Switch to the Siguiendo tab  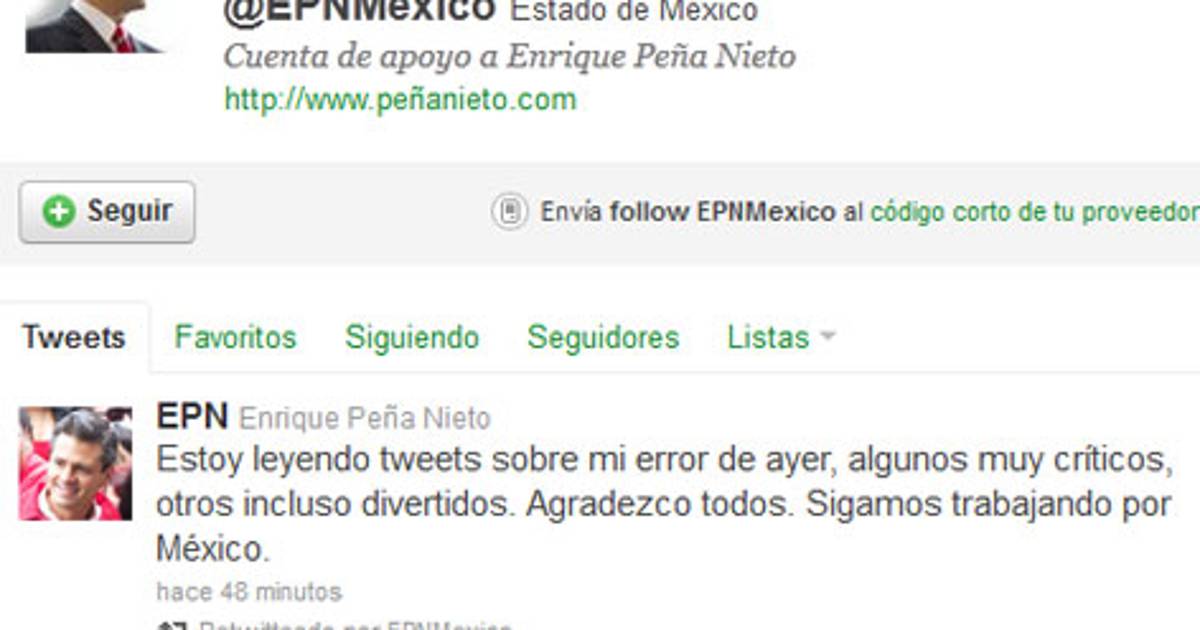click(412, 337)
